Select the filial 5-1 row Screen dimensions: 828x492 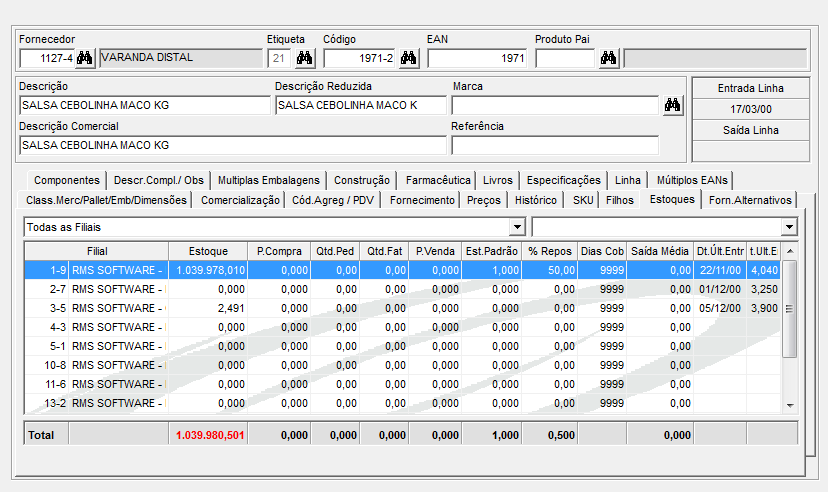(402, 346)
